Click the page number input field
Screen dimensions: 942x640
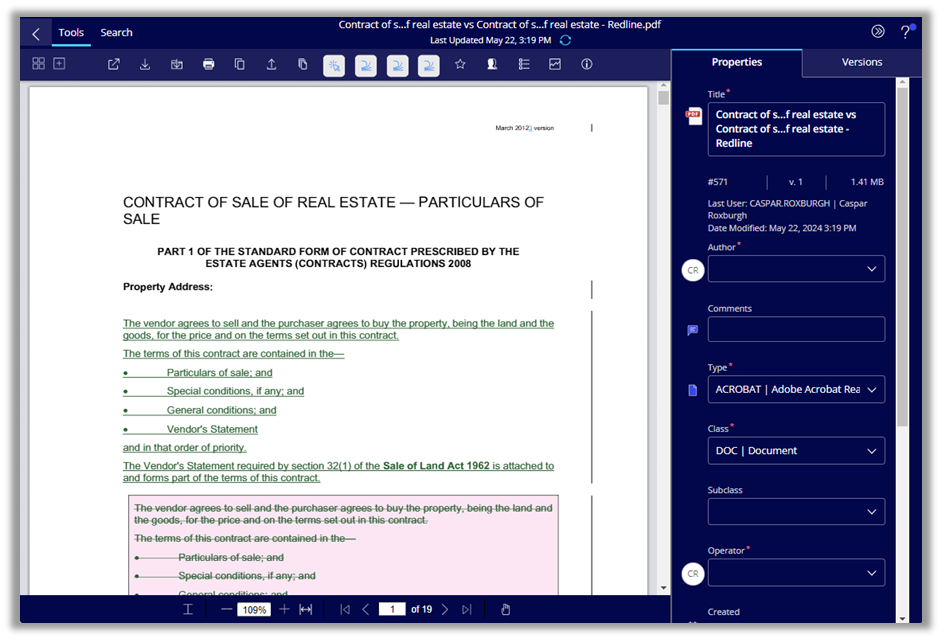click(x=392, y=609)
